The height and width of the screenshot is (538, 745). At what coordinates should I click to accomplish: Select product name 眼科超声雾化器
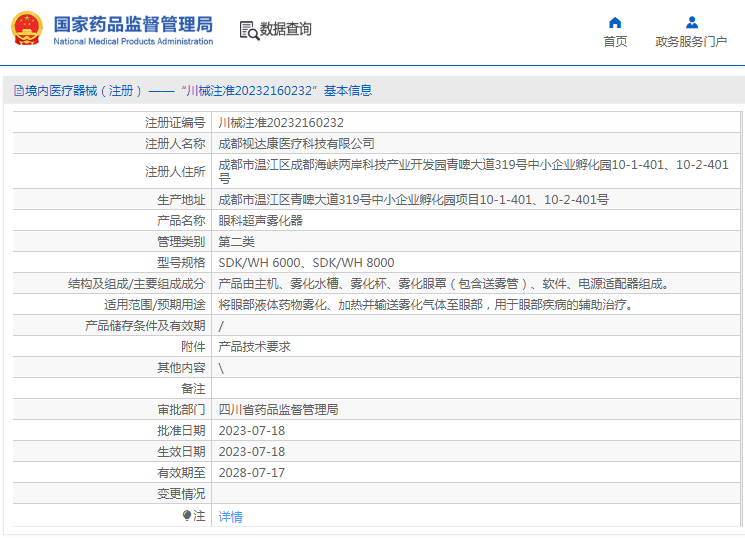(x=260, y=221)
